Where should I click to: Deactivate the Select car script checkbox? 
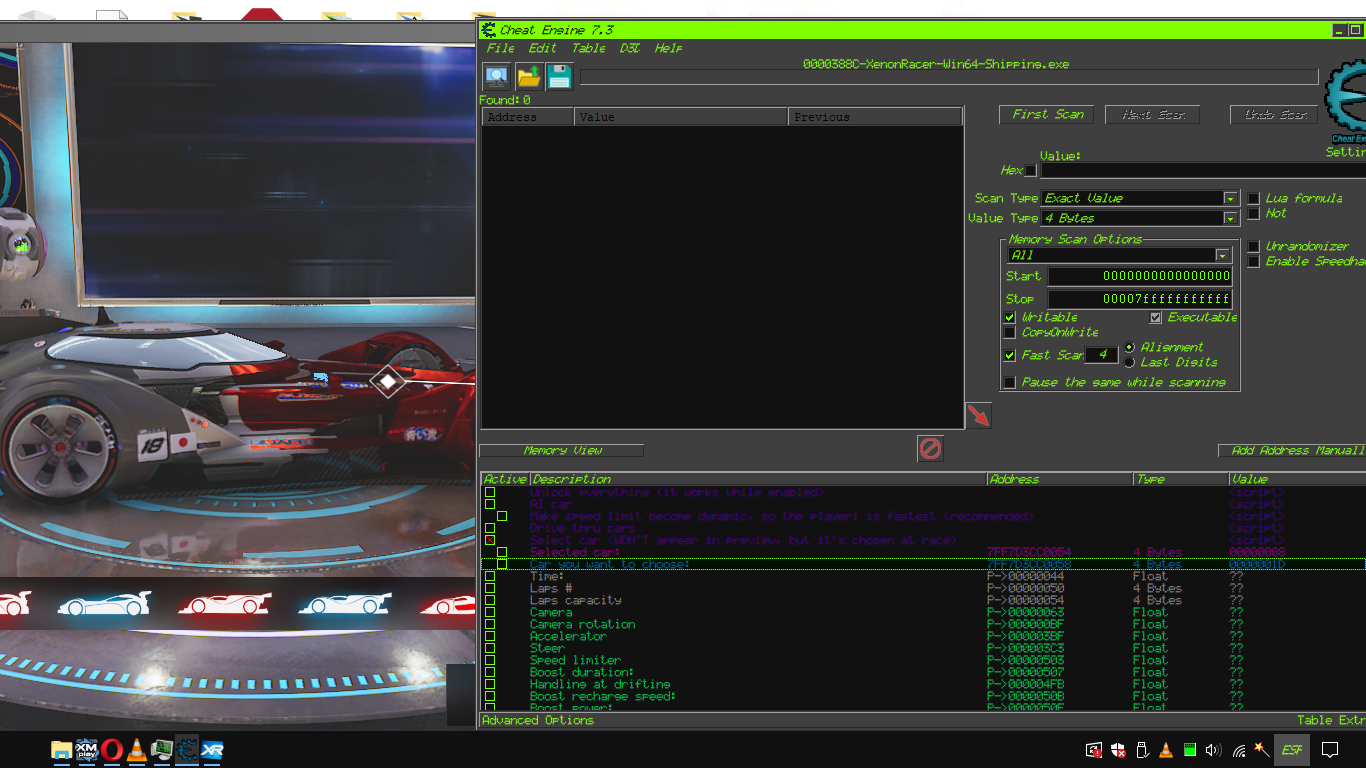pyautogui.click(x=490, y=540)
